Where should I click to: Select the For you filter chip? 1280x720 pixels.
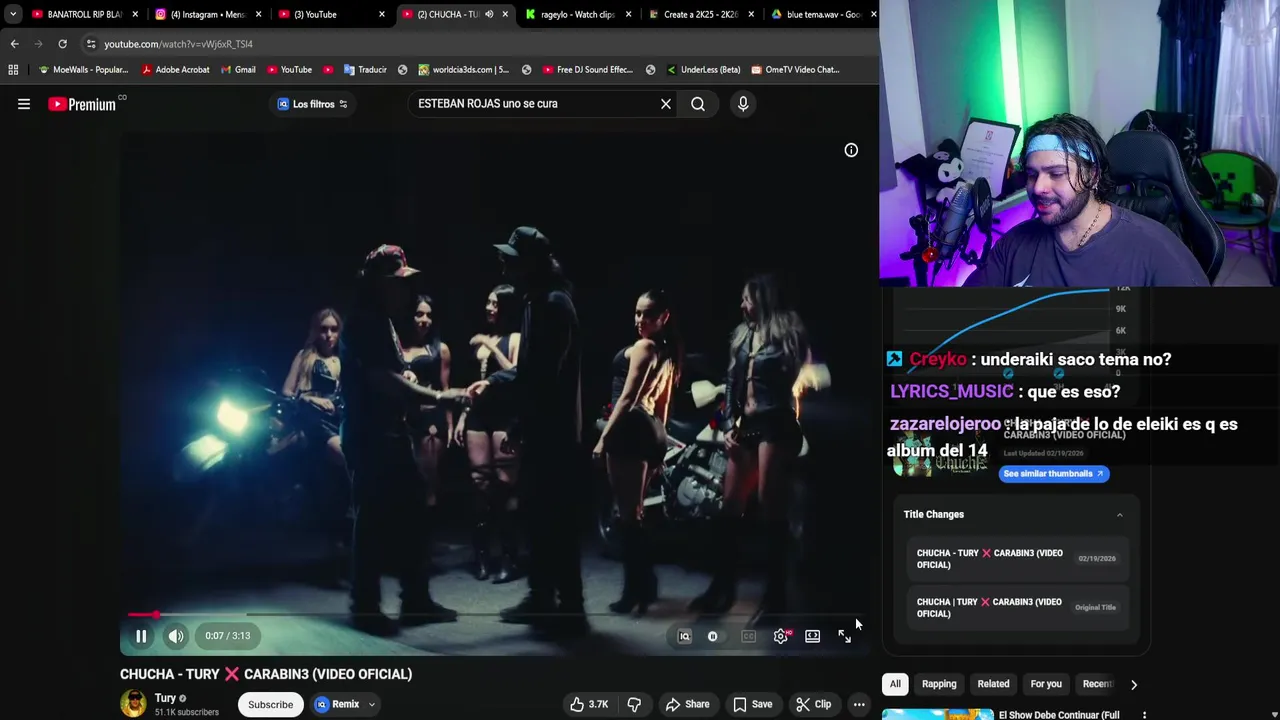click(x=1046, y=685)
